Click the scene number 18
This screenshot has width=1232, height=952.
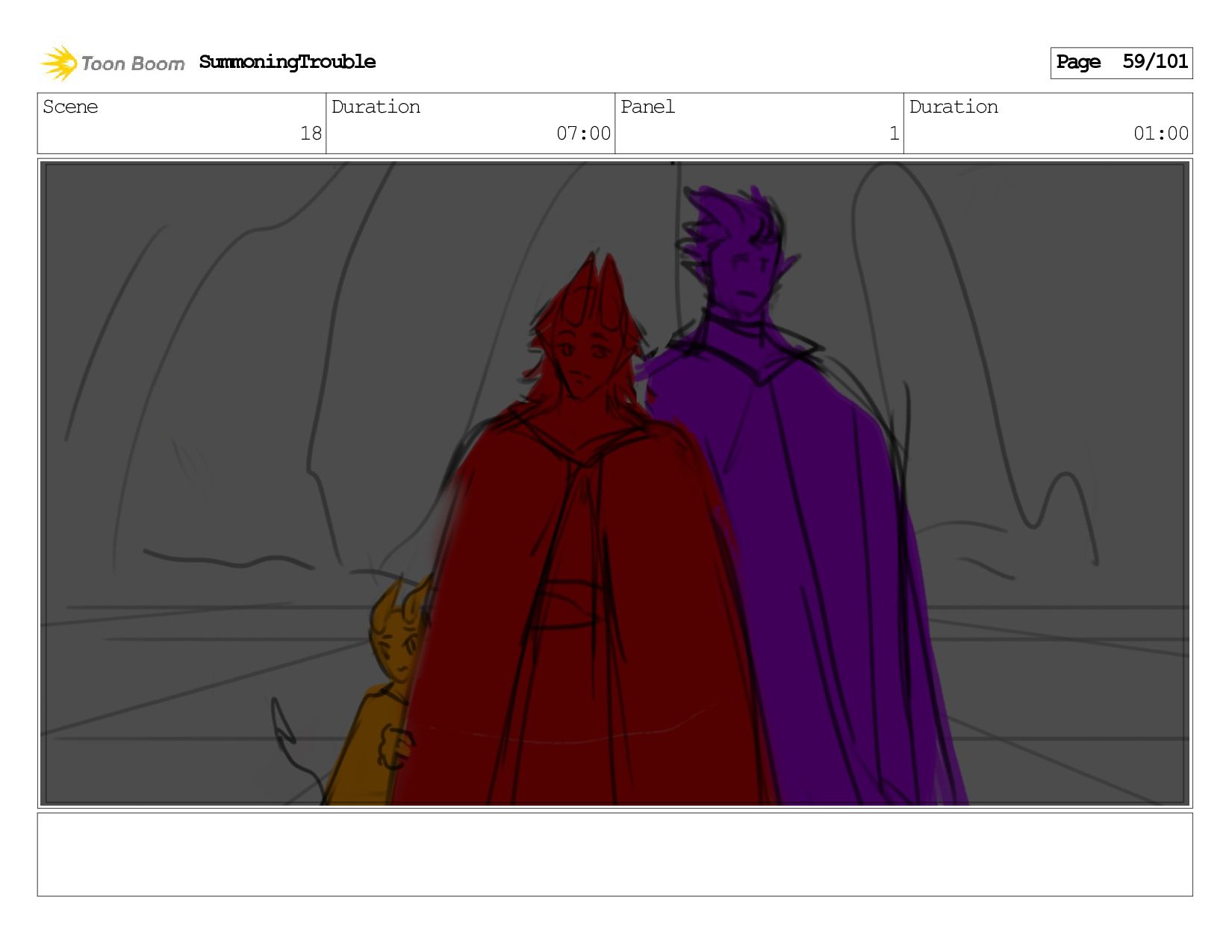point(311,134)
